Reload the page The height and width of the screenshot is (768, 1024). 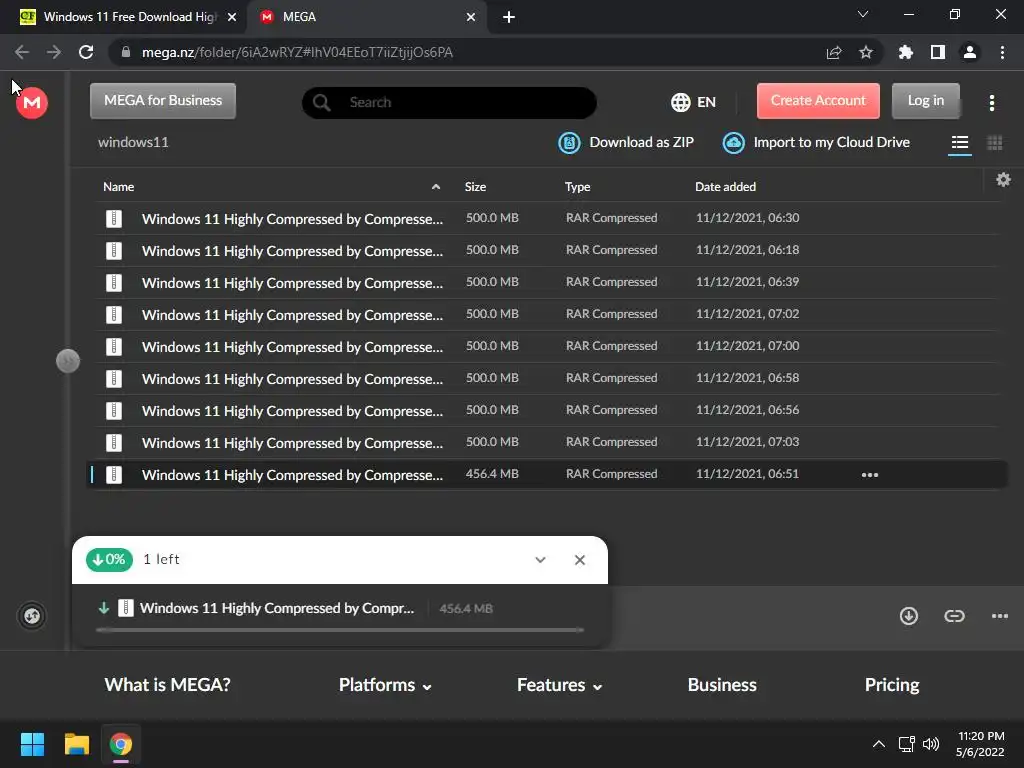click(x=86, y=52)
